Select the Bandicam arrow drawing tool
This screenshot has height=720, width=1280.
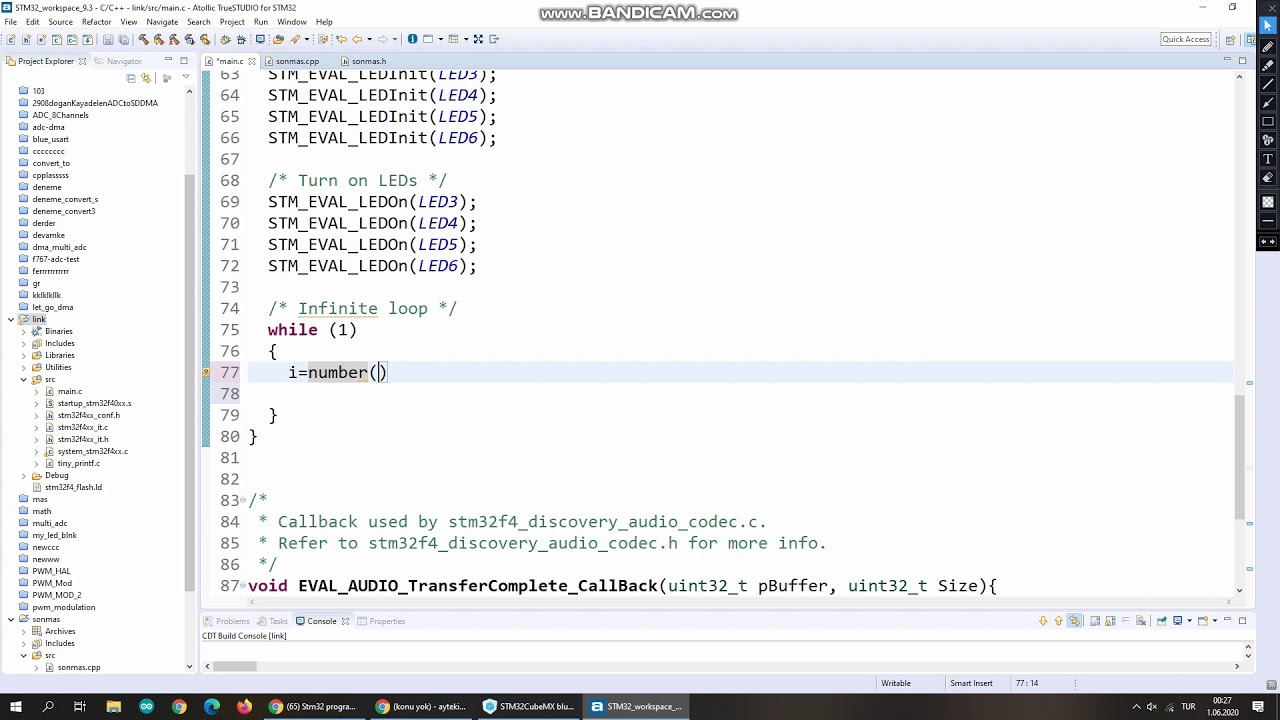pyautogui.click(x=1268, y=103)
